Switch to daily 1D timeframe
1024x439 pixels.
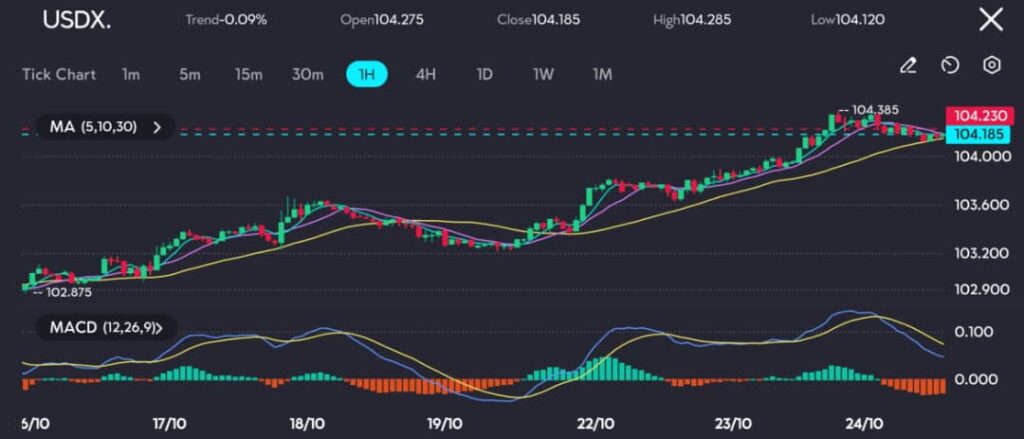pos(484,74)
